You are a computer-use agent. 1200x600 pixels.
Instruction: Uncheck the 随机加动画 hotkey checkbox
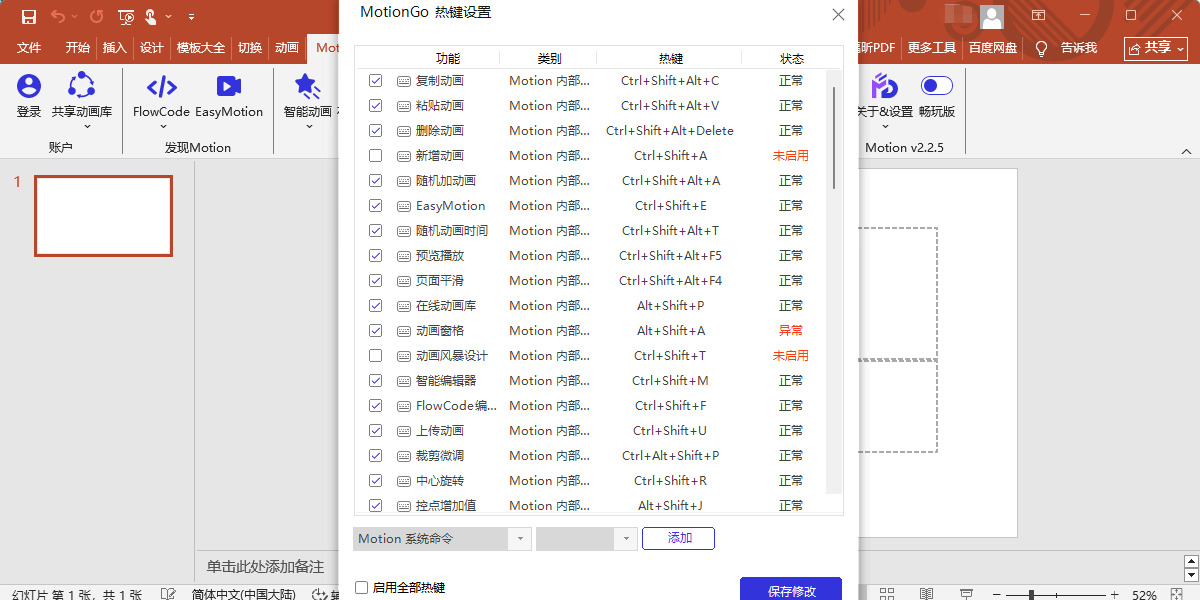point(376,181)
